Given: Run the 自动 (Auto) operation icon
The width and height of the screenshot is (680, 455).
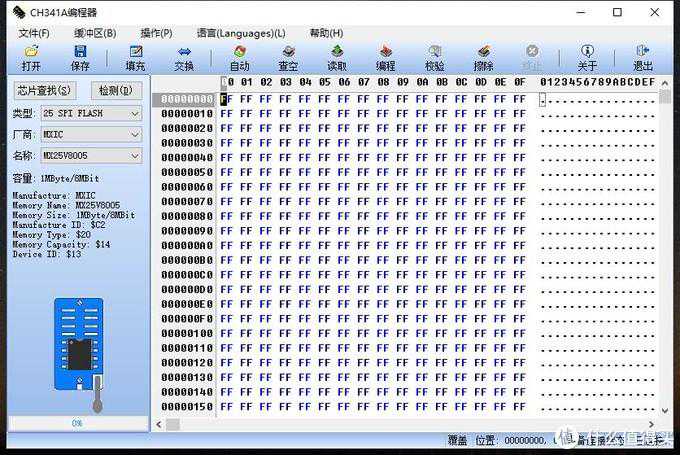Looking at the screenshot, I should tap(240, 57).
